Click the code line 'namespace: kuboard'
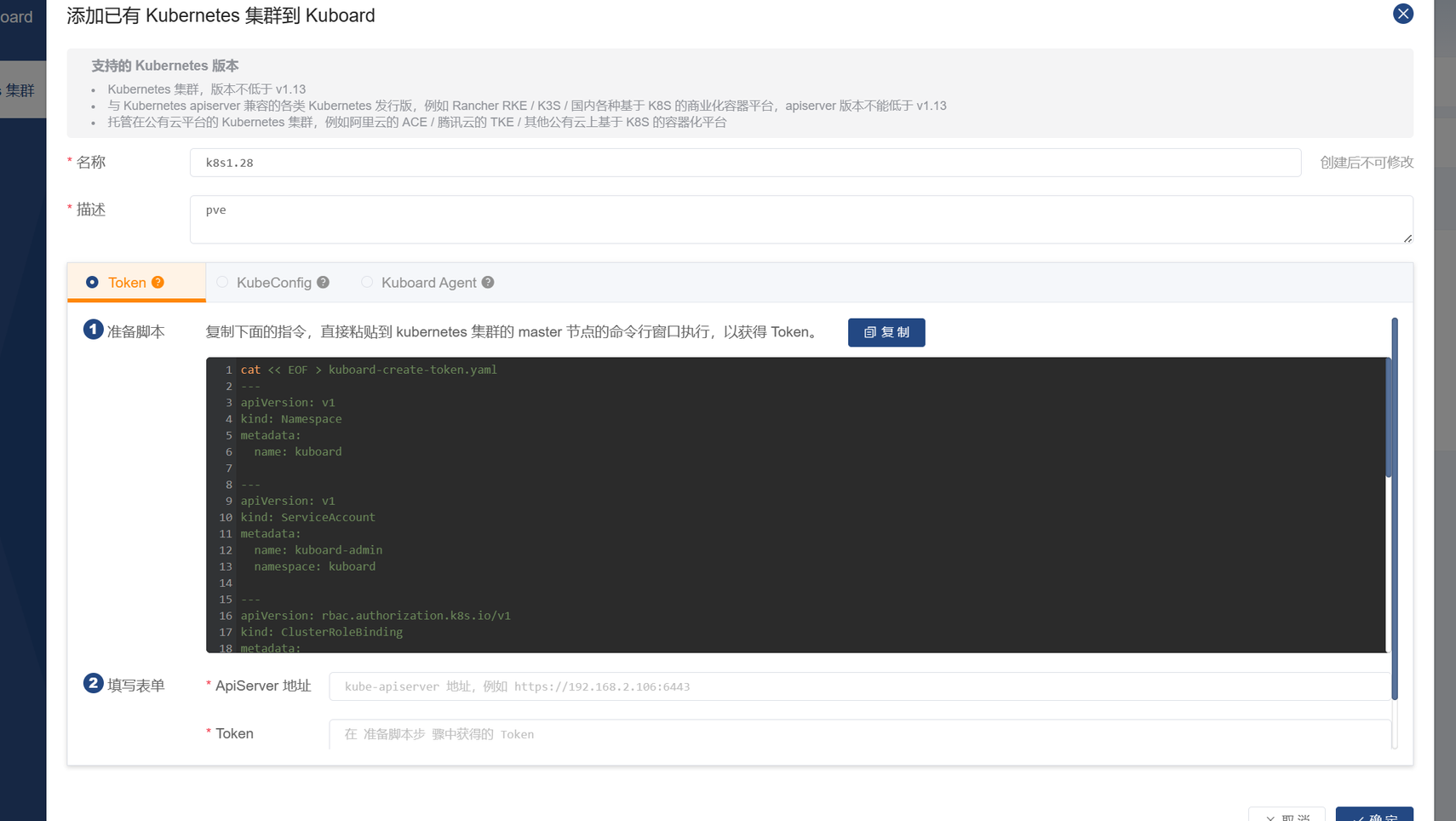Viewport: 1456px width, 821px height. click(315, 566)
